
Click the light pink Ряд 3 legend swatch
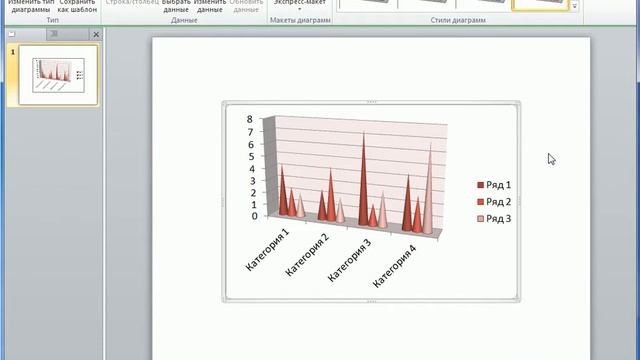pos(480,219)
